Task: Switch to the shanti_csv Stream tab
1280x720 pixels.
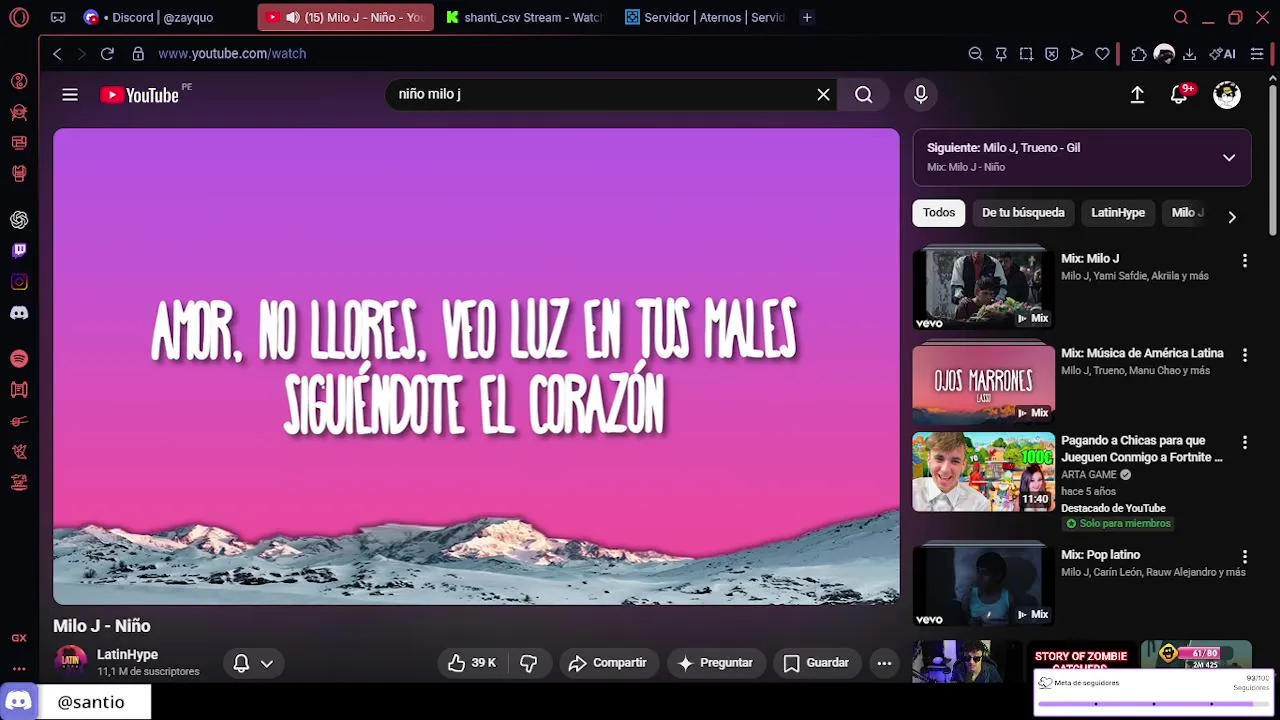Action: 524,17
